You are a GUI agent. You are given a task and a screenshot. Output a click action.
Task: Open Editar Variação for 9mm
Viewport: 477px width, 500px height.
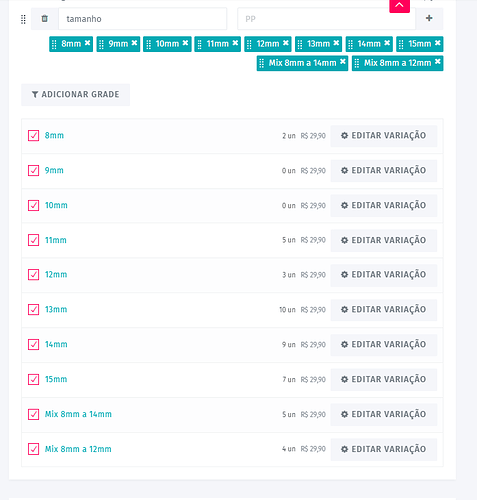click(384, 171)
